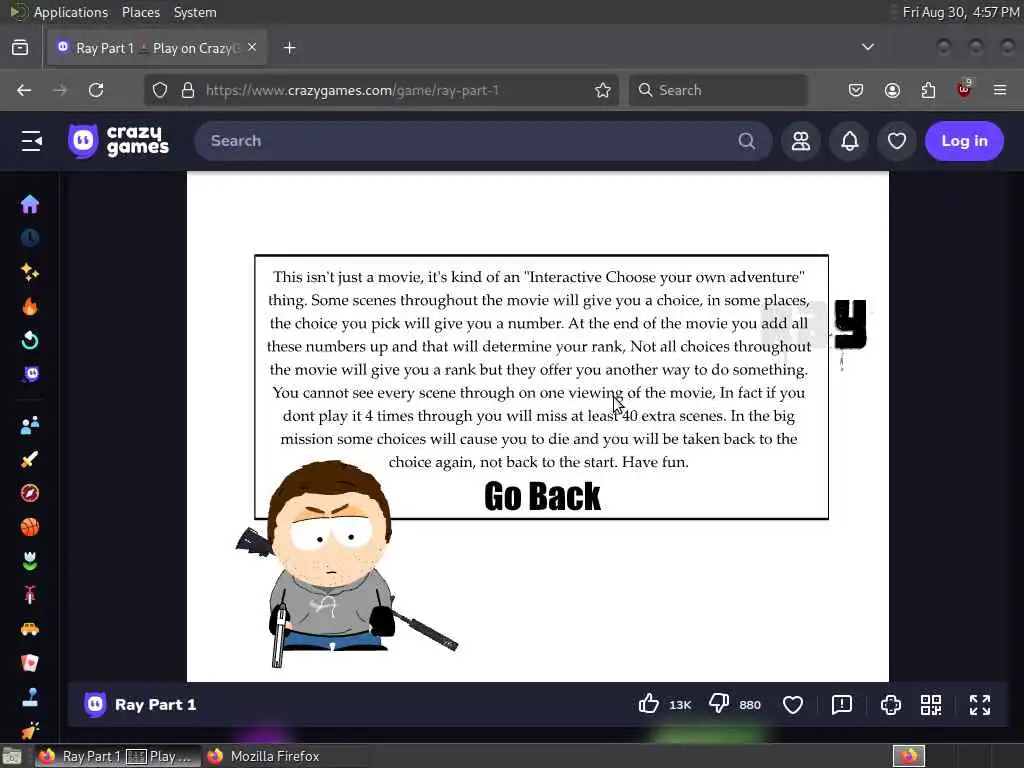Bookmark this page with the star

[603, 90]
